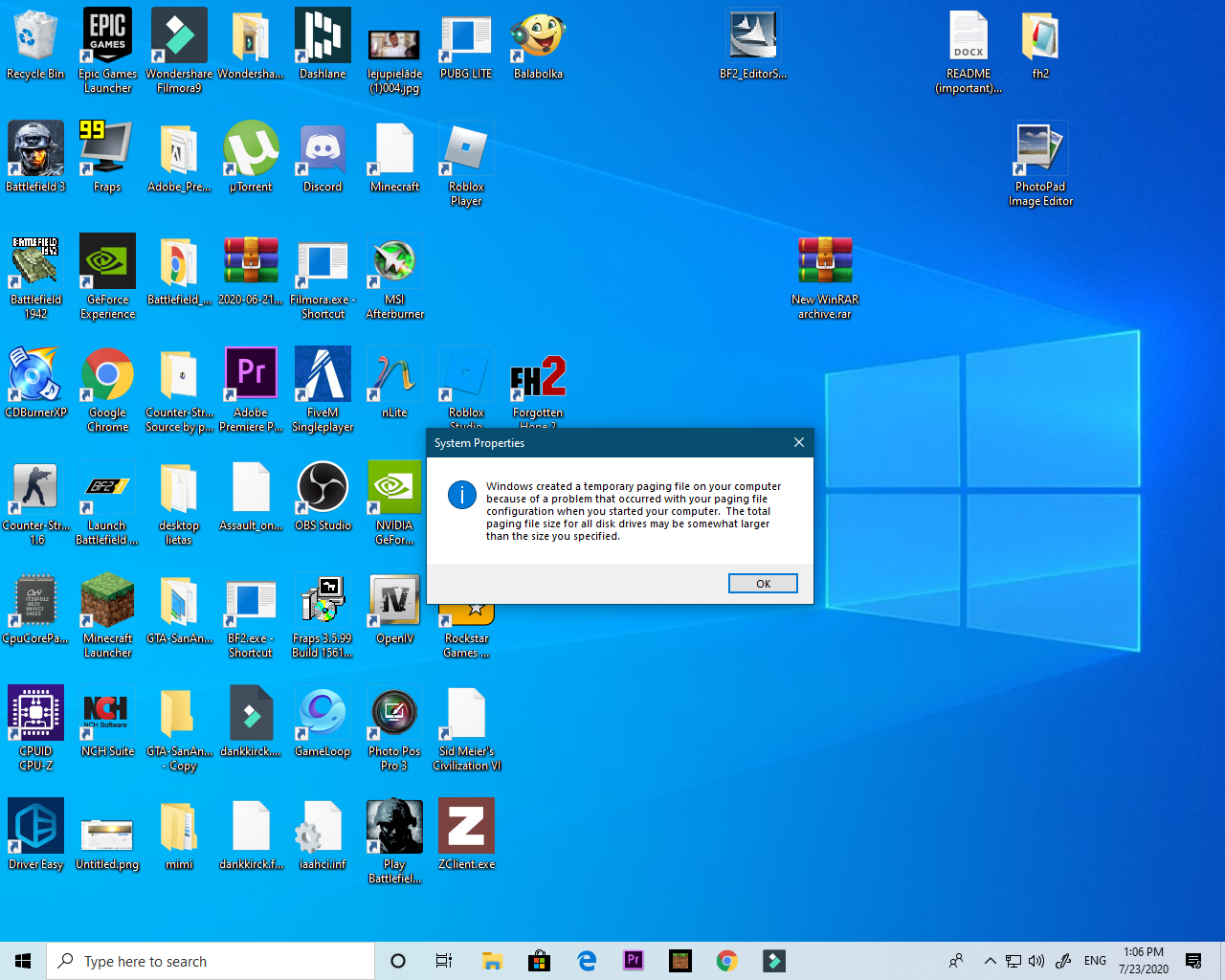Image resolution: width=1225 pixels, height=980 pixels.
Task: Select the Roblox Player shortcut
Action: [x=466, y=165]
